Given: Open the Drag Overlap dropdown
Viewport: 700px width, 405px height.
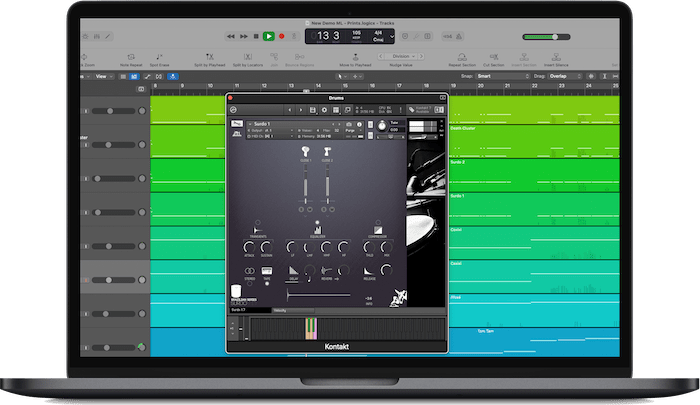Looking at the screenshot, I should [x=565, y=76].
